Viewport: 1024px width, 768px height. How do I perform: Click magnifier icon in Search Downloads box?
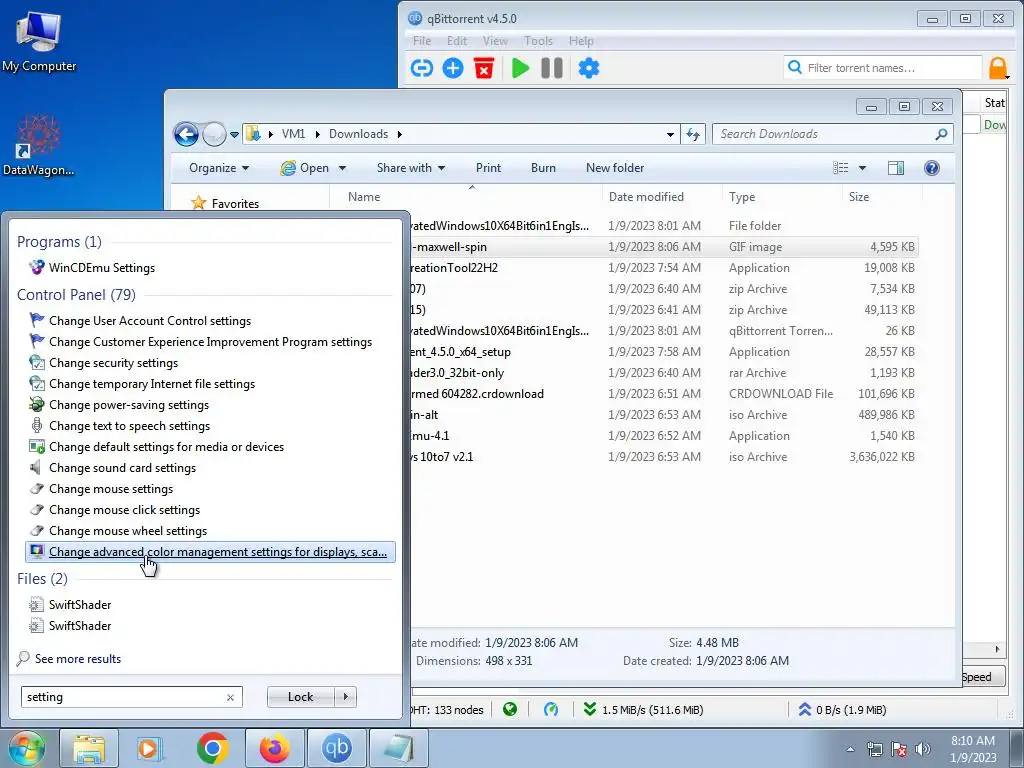[x=941, y=134]
